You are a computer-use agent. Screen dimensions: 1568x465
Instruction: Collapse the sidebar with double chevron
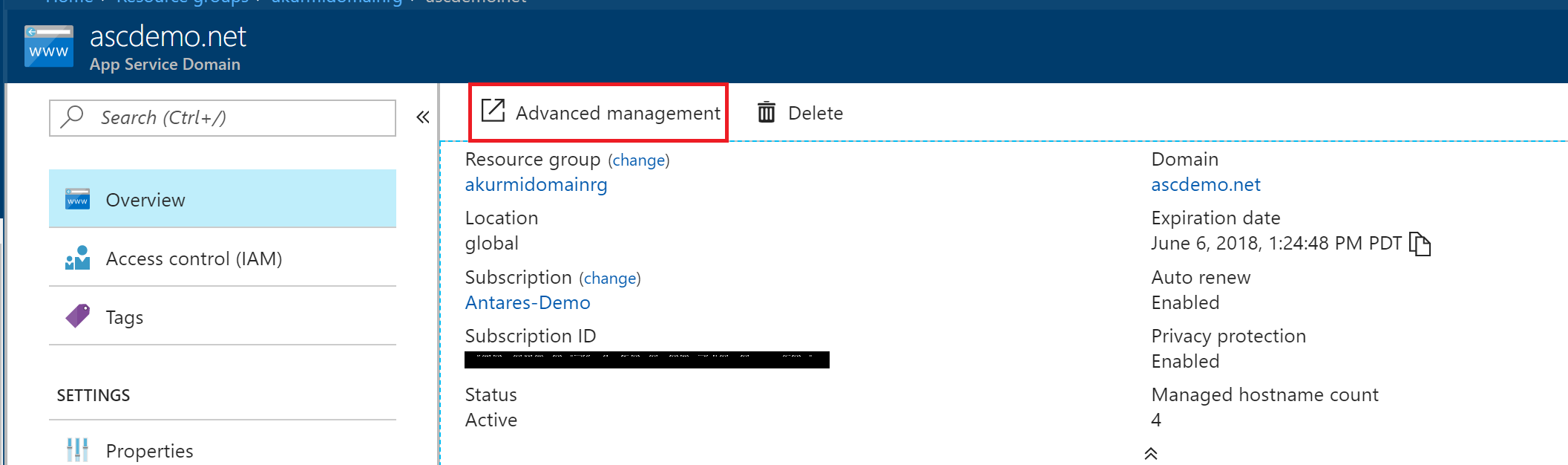coord(423,117)
